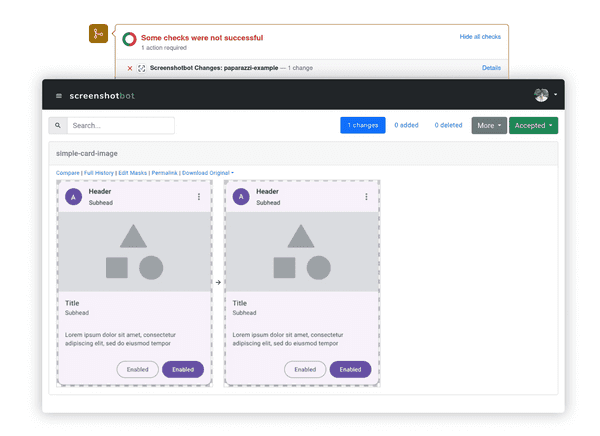Click the Permalink link
Screen dimensions: 600x436
(x=165, y=173)
